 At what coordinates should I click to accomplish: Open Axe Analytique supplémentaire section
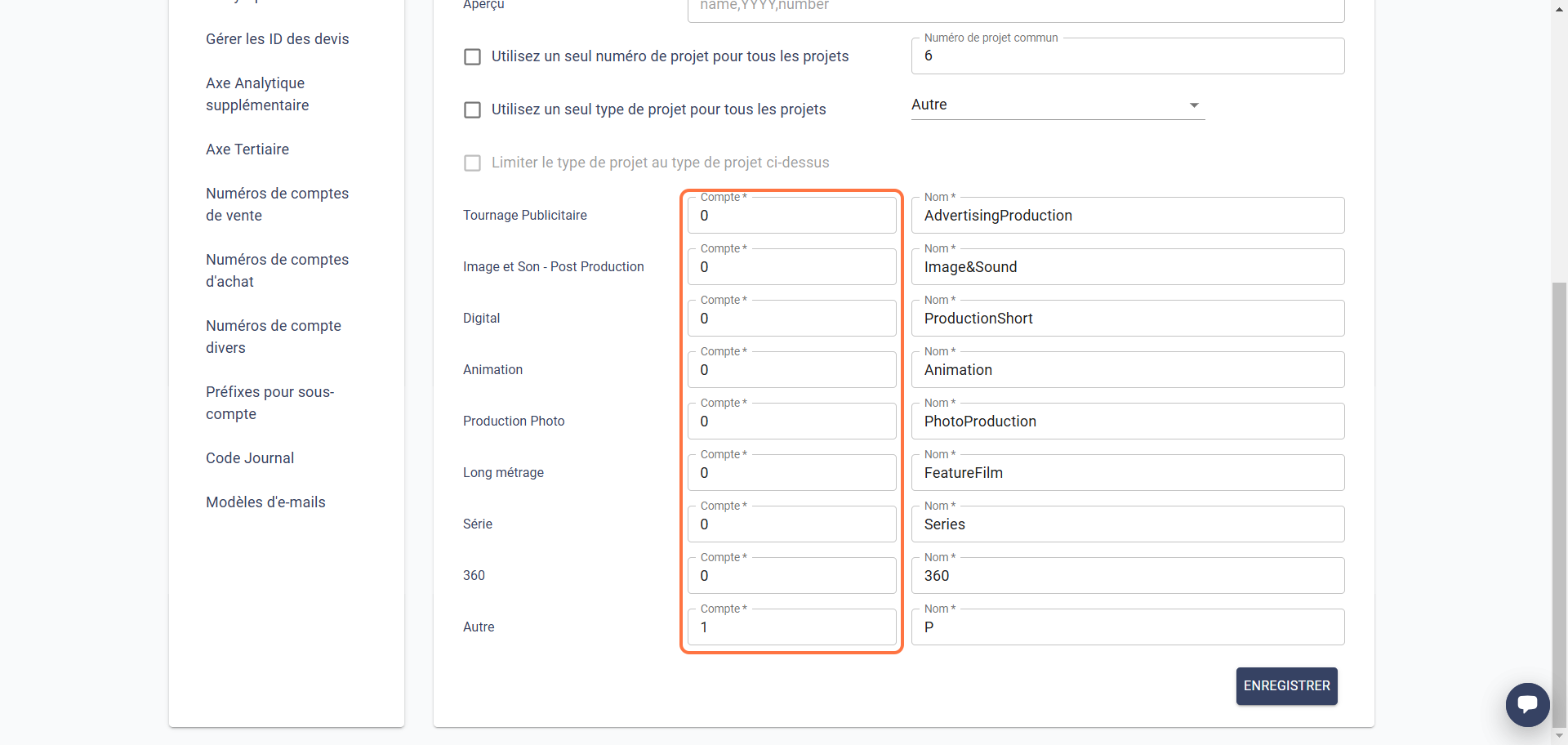[257, 94]
